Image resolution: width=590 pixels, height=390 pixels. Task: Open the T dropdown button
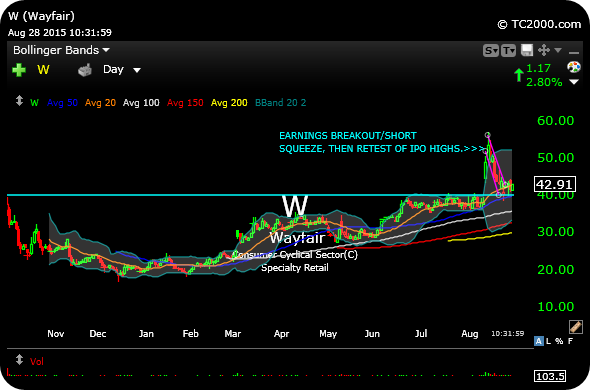pyautogui.click(x=508, y=50)
